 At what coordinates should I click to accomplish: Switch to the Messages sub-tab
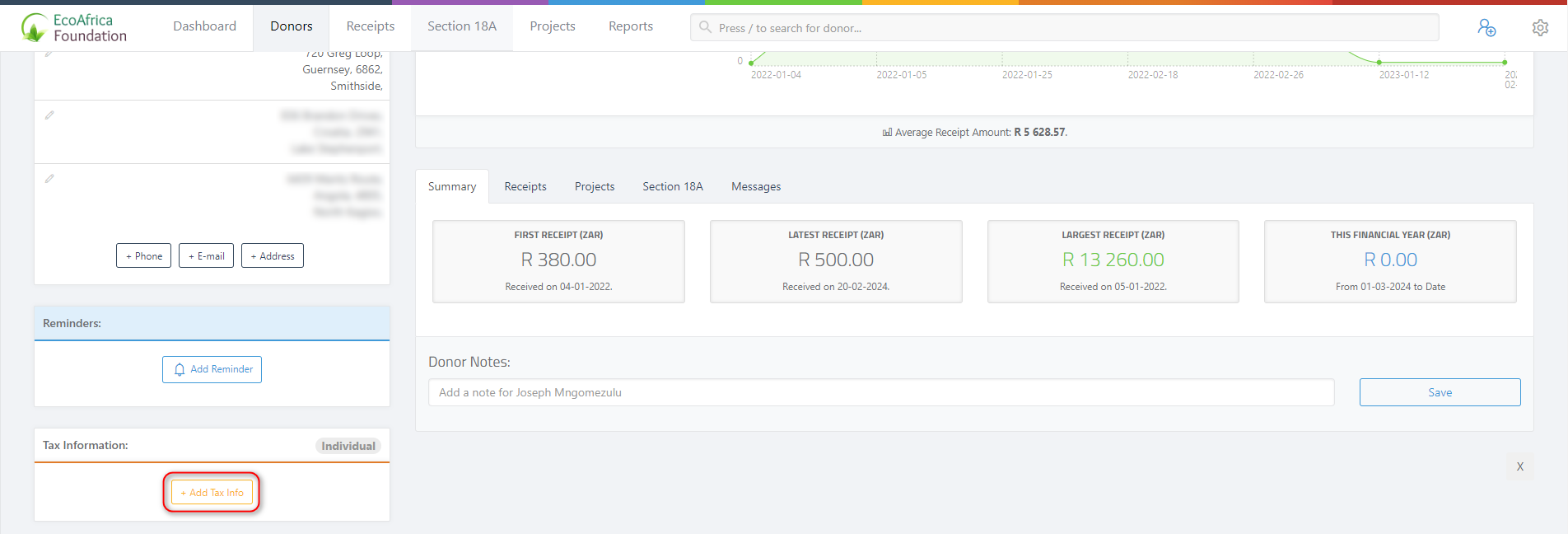point(755,186)
